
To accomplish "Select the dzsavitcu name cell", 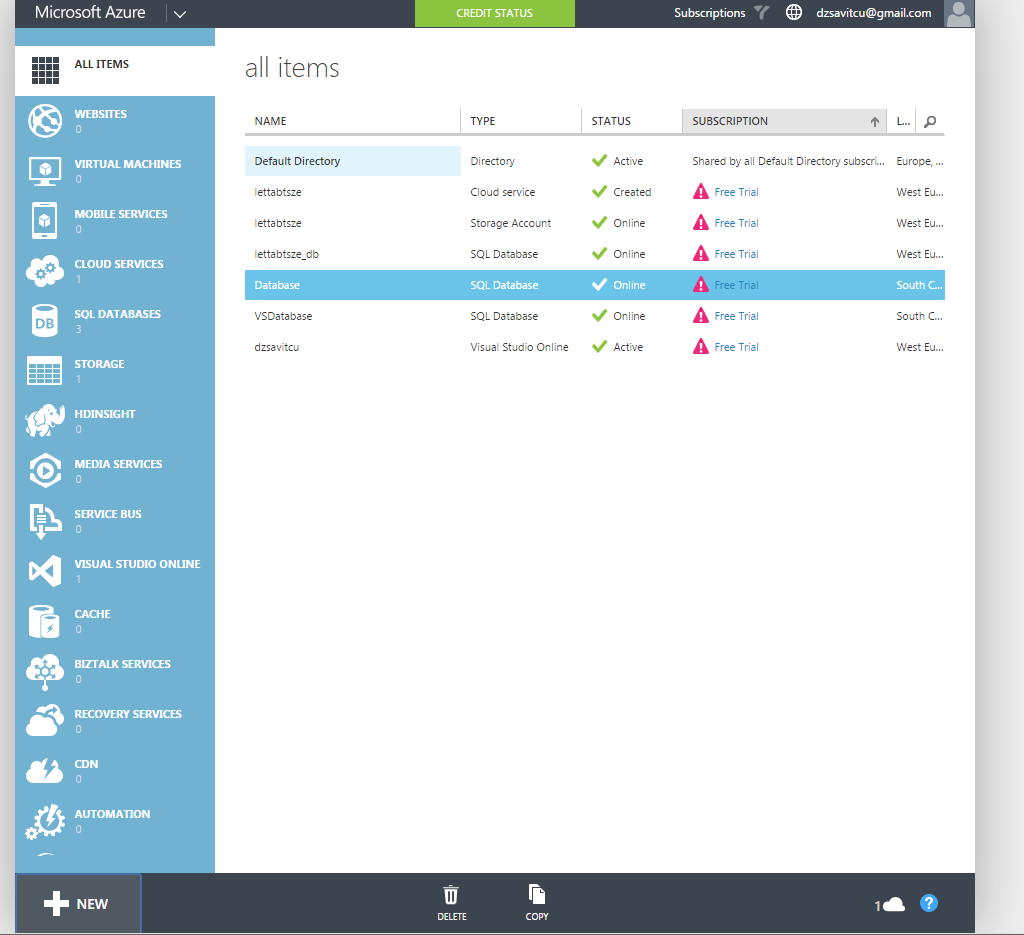I will point(277,347).
